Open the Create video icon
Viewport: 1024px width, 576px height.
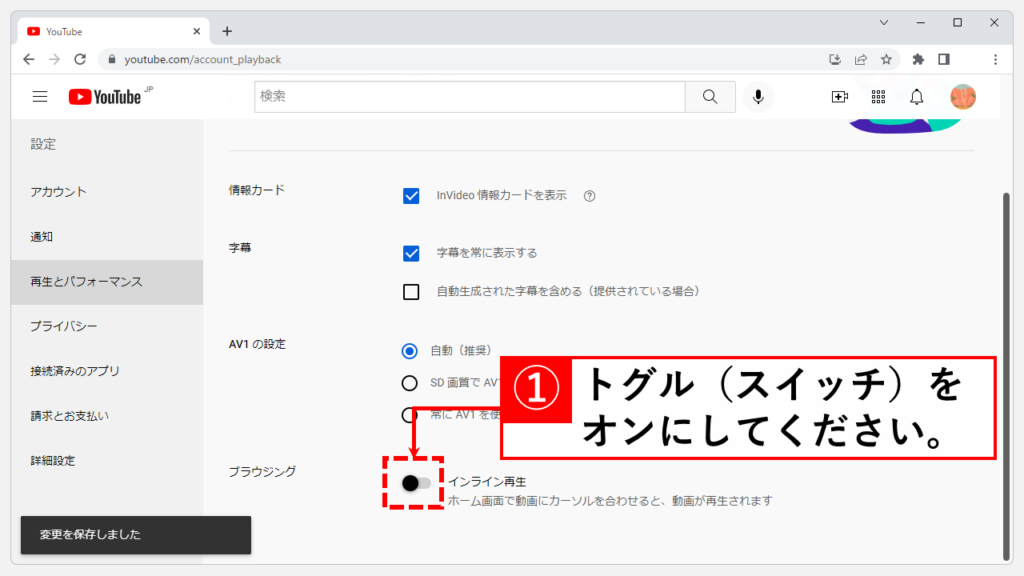tap(839, 97)
